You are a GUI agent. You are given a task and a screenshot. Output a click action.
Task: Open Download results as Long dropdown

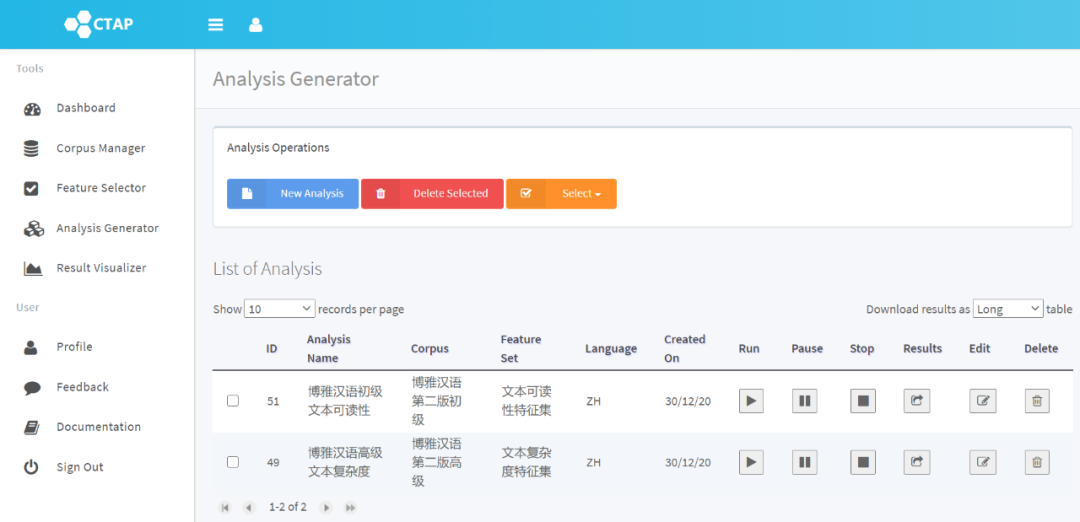point(1008,309)
